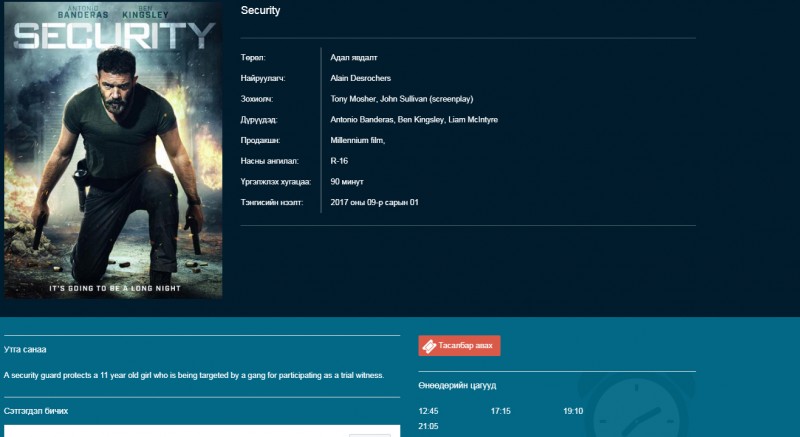Click the Сэтгэгдэл бичих comment heading

pyautogui.click(x=36, y=411)
